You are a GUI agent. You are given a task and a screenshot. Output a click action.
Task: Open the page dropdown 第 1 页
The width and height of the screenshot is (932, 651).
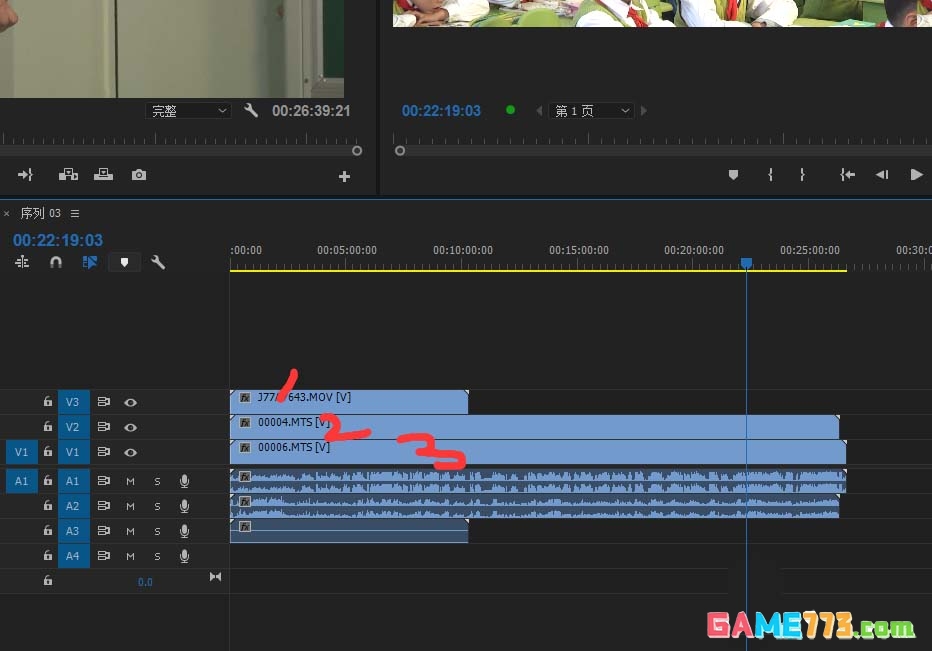click(x=591, y=111)
